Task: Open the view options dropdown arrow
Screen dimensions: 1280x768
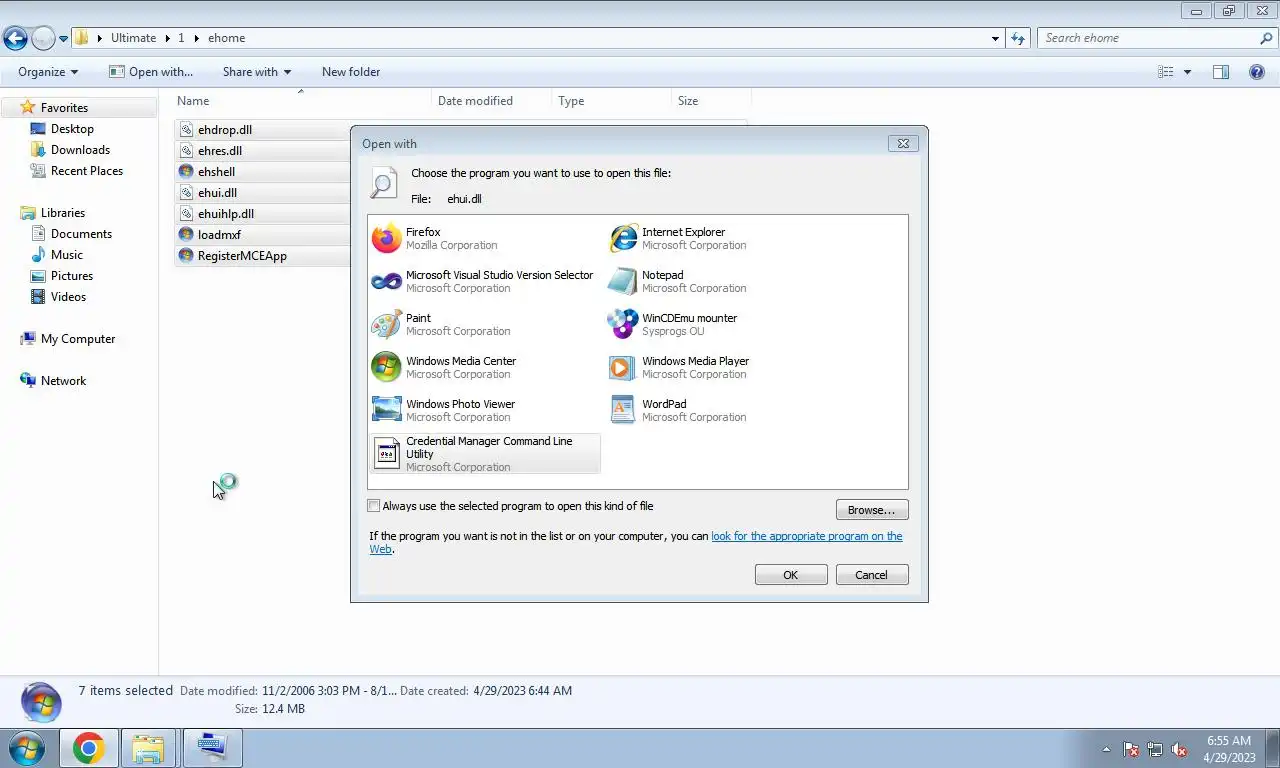Action: pyautogui.click(x=1188, y=72)
